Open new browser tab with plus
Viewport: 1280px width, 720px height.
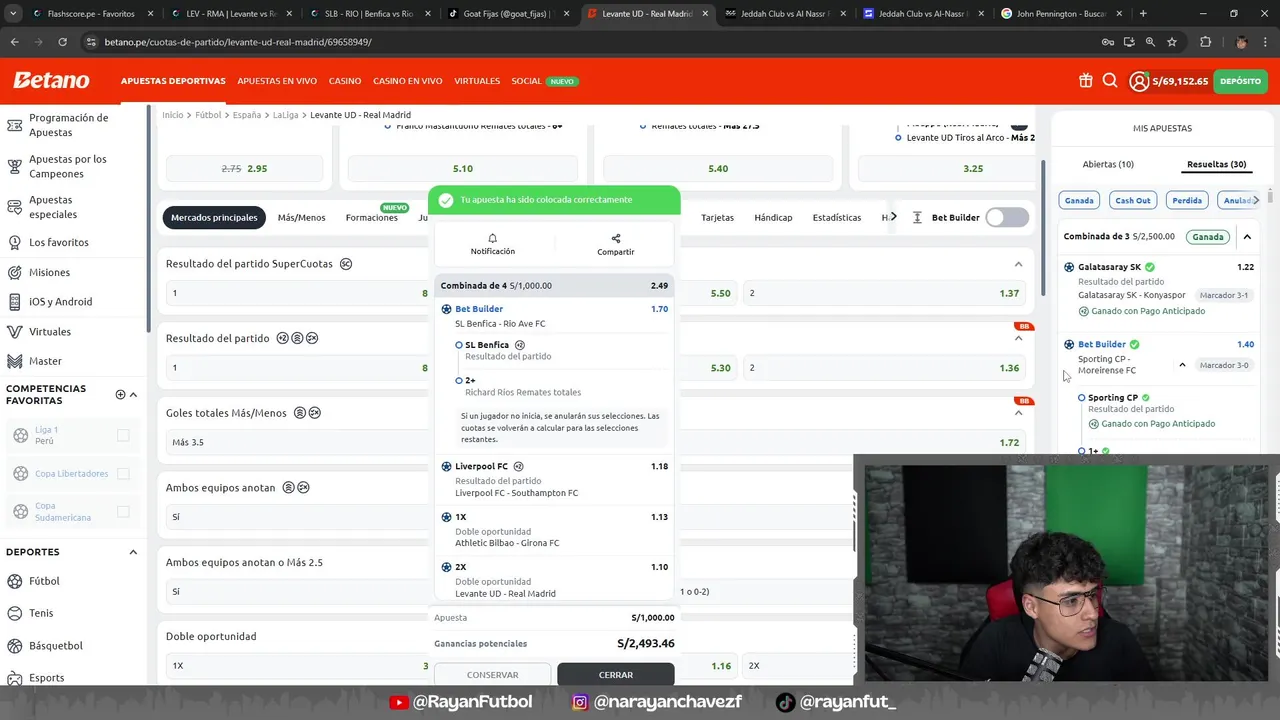pyautogui.click(x=1143, y=14)
